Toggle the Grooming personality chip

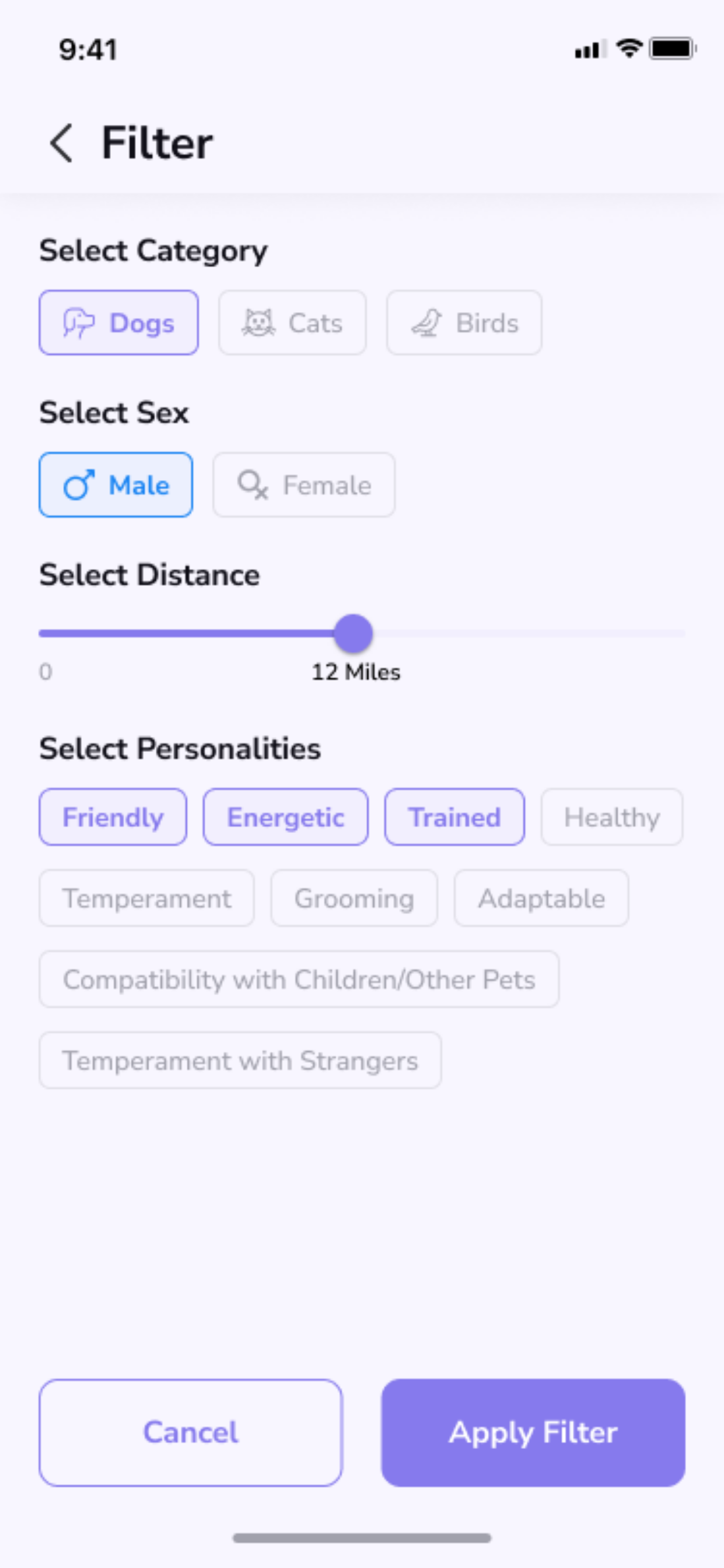tap(354, 898)
